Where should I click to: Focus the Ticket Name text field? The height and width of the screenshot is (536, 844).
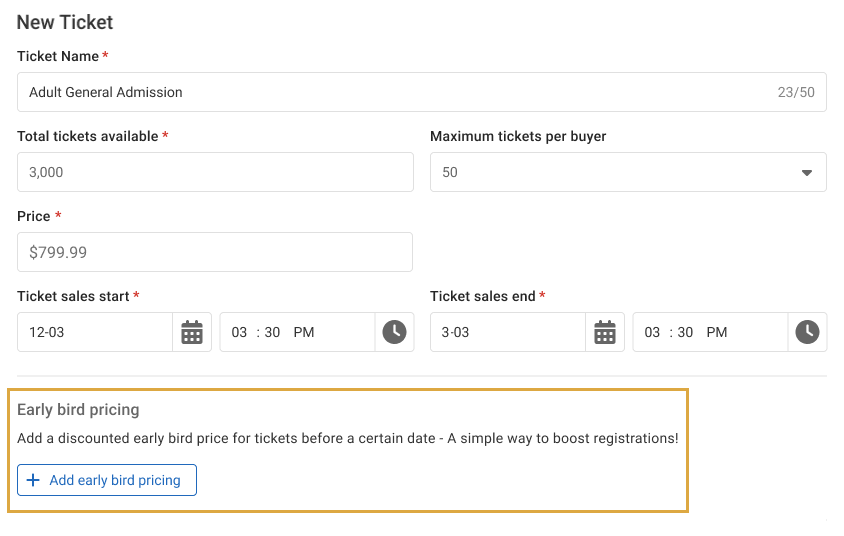390,92
